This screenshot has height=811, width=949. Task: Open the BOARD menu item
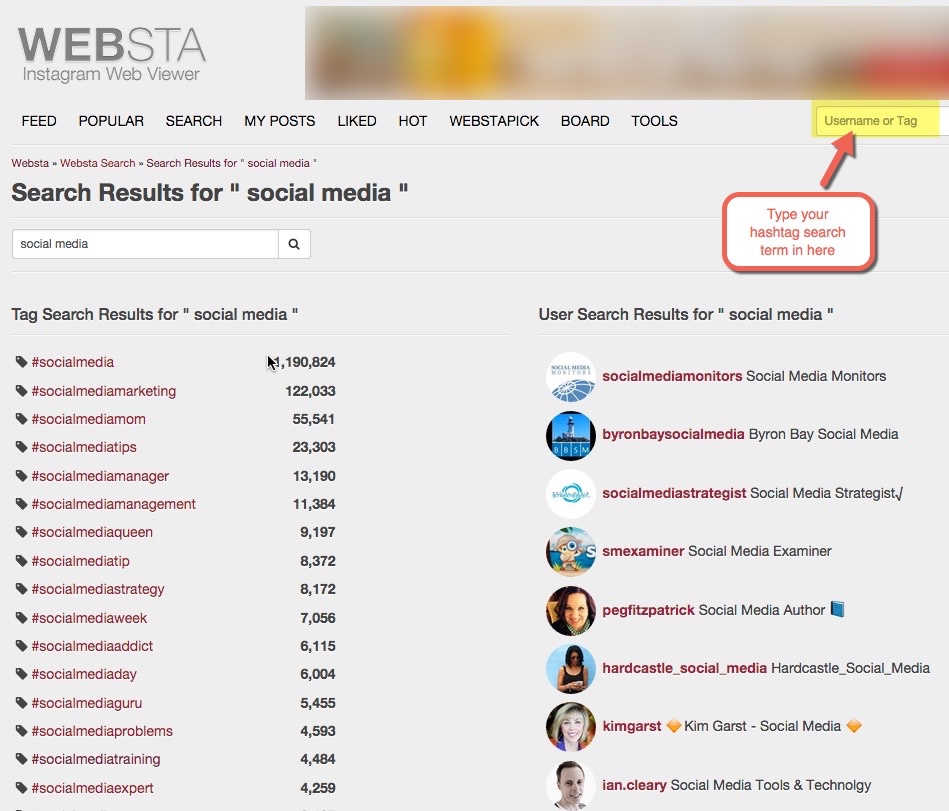(585, 121)
